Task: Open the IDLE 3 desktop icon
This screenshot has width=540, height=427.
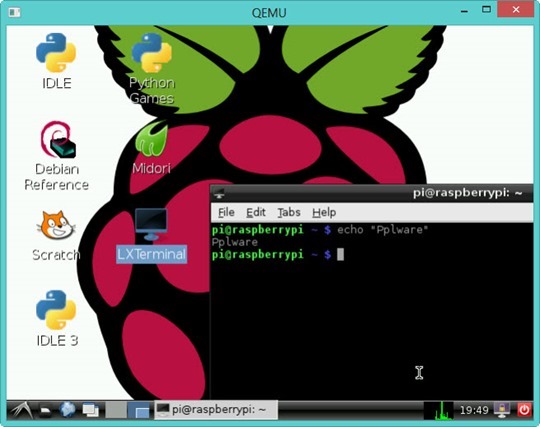Action: point(57,317)
